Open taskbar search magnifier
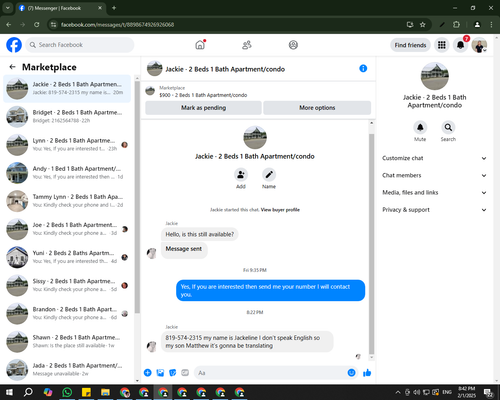 click(29, 392)
